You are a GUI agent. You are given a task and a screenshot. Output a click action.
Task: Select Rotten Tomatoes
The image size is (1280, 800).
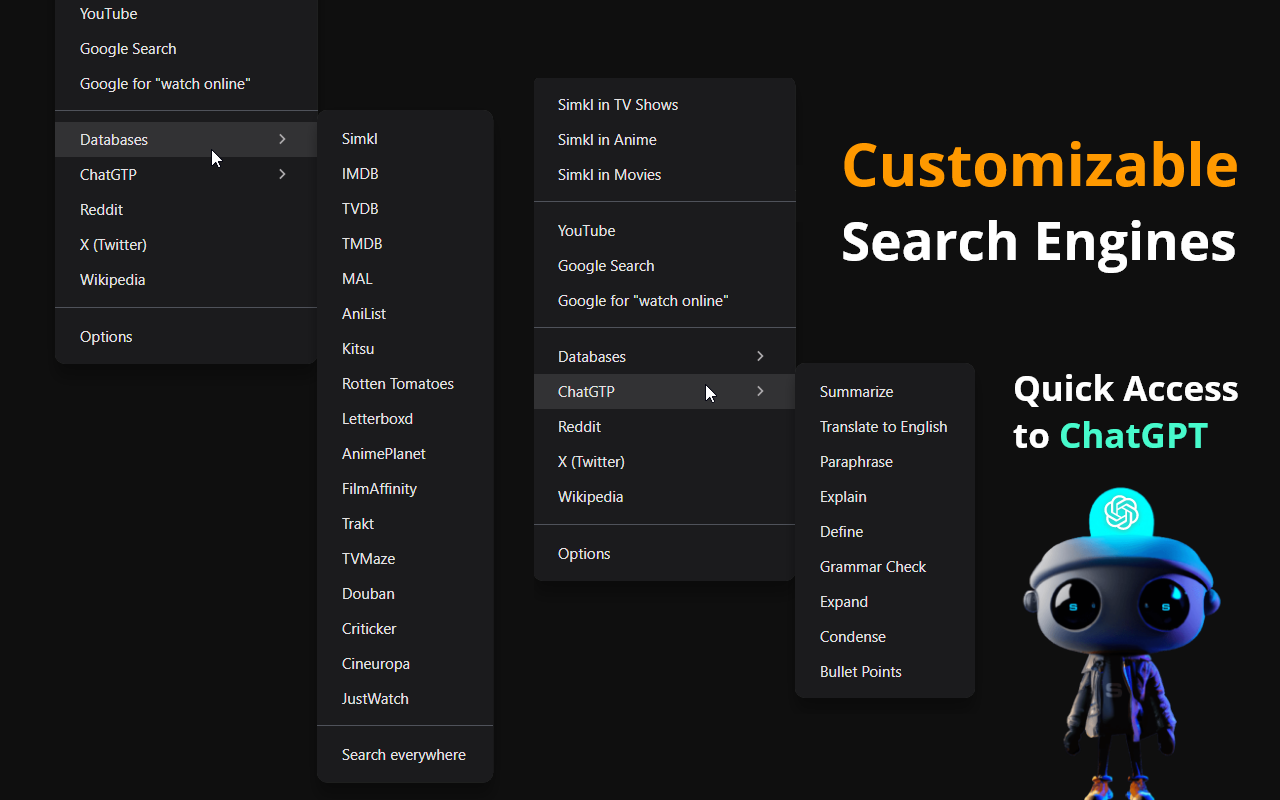click(397, 383)
